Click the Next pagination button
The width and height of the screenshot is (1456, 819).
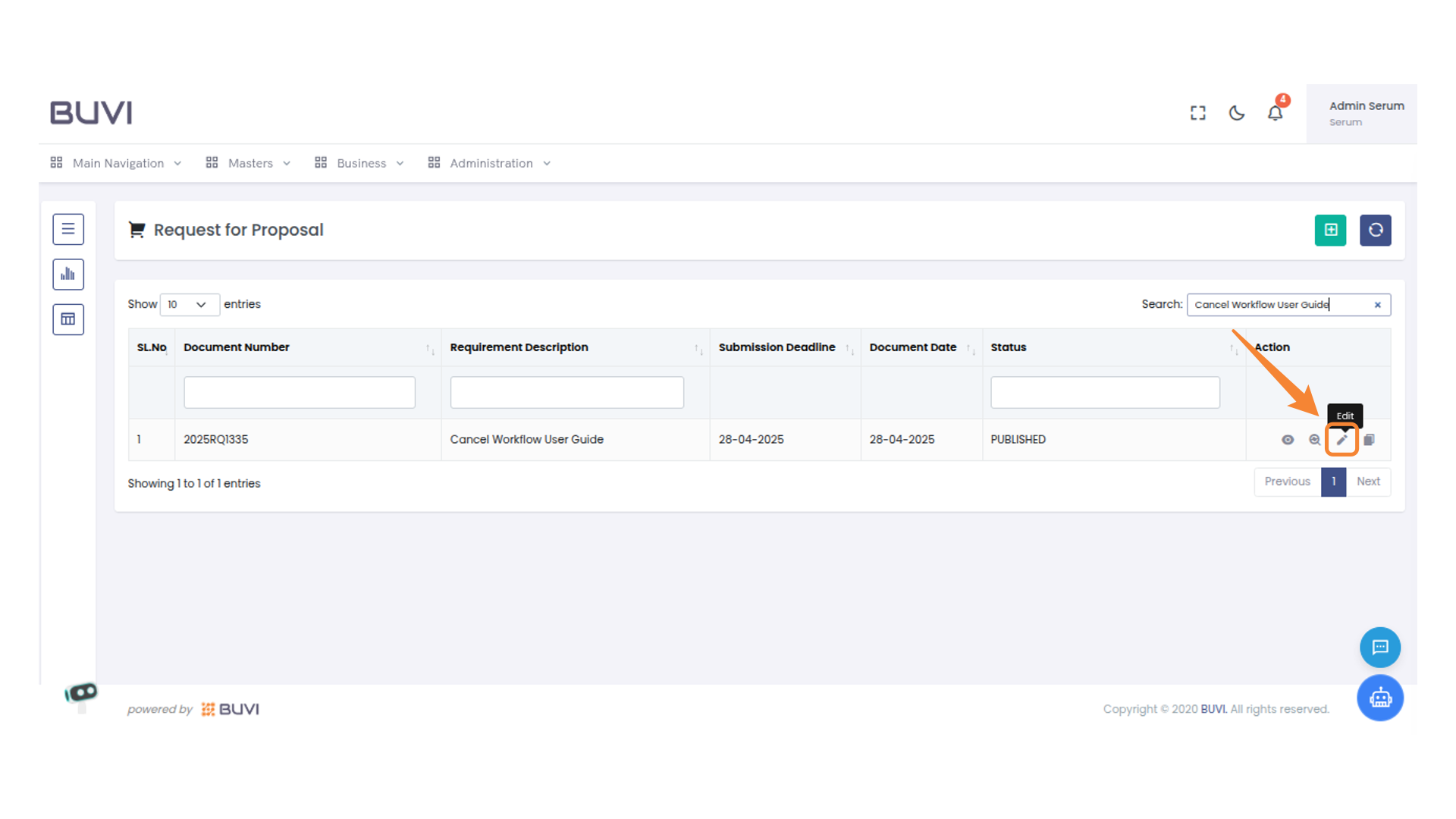click(1368, 482)
